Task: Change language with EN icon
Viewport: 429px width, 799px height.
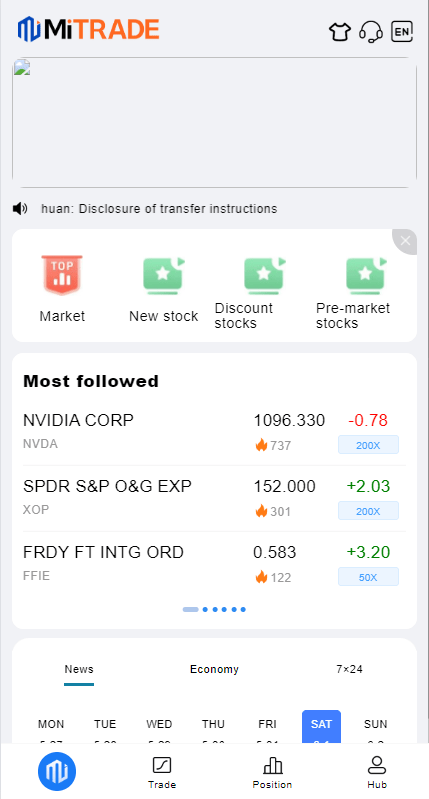Action: pos(402,32)
